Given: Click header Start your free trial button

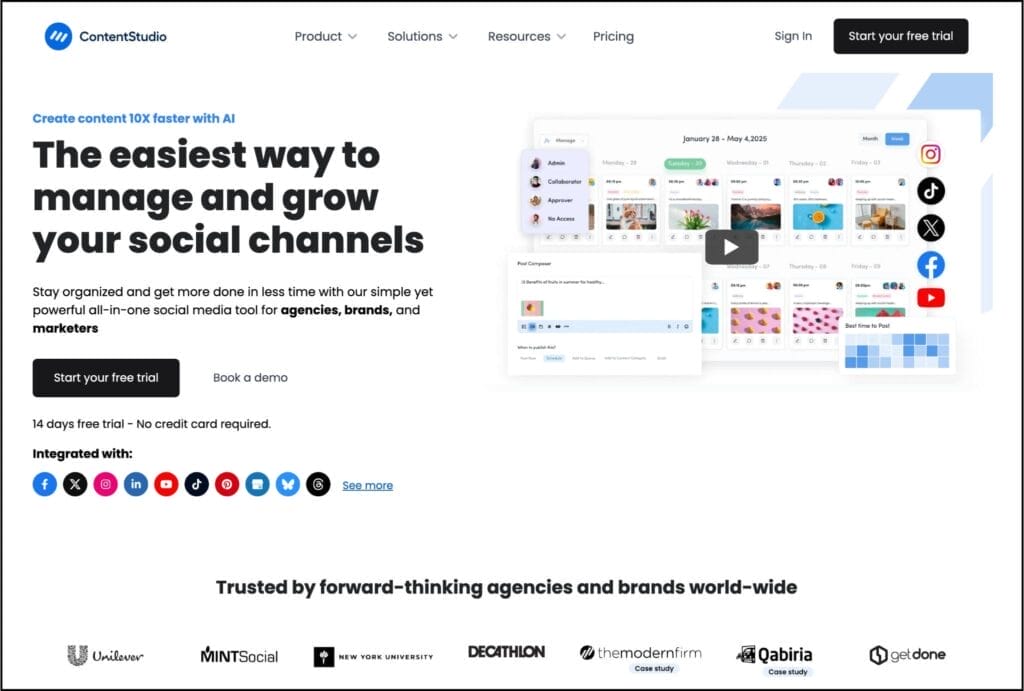Looking at the screenshot, I should [901, 36].
